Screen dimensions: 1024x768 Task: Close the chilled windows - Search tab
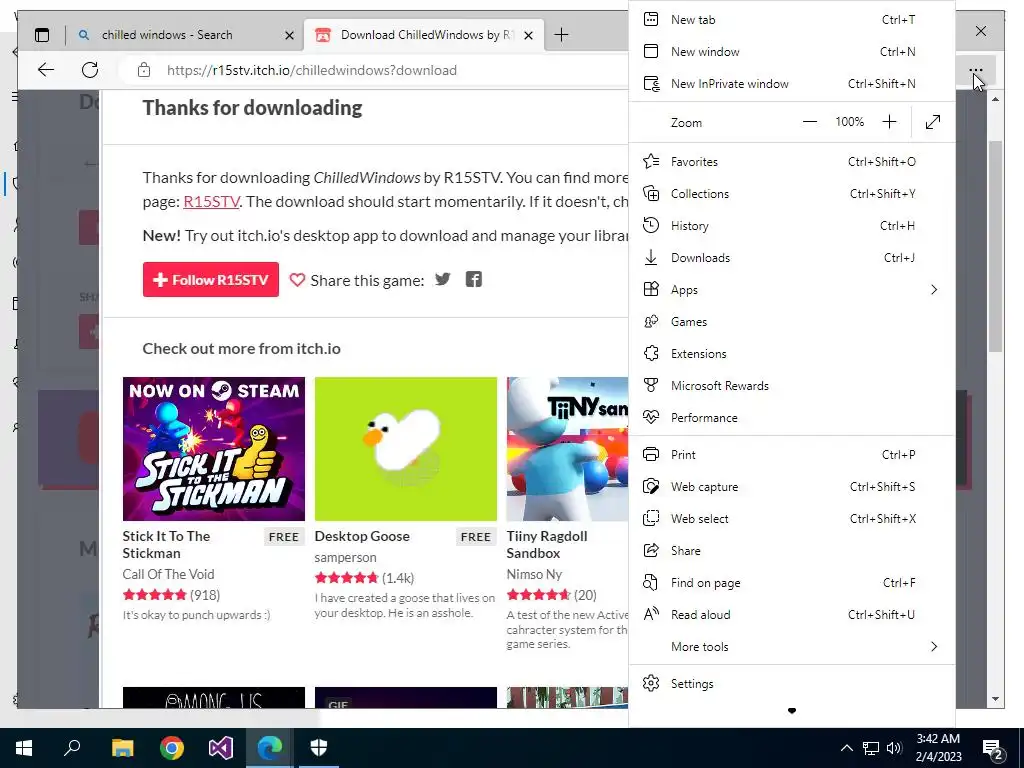coord(289,35)
